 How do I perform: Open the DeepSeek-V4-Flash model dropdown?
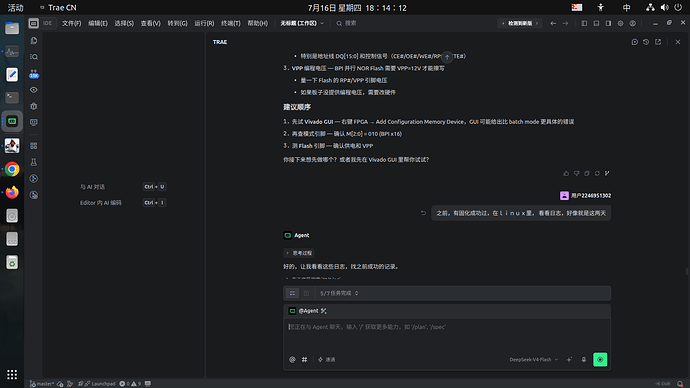point(534,359)
